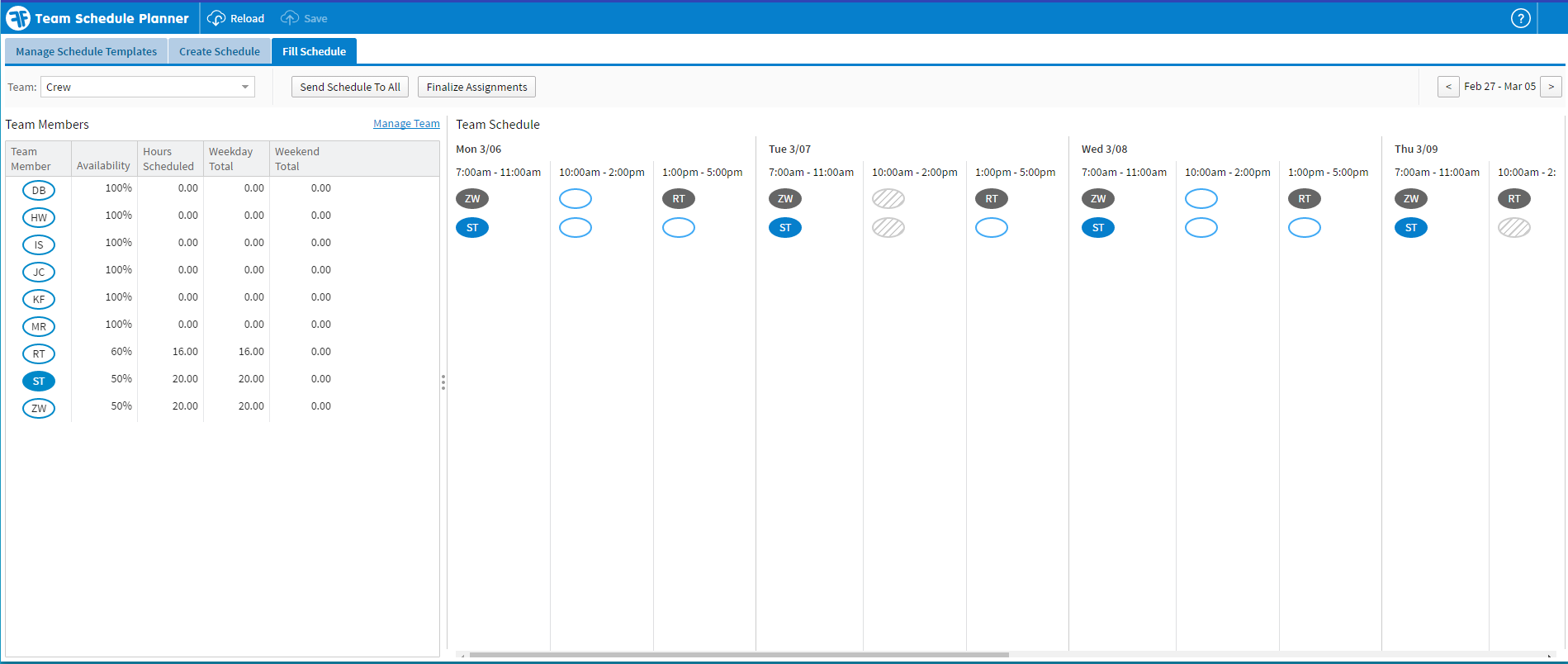Click the Send Schedule To All button

pyautogui.click(x=350, y=87)
